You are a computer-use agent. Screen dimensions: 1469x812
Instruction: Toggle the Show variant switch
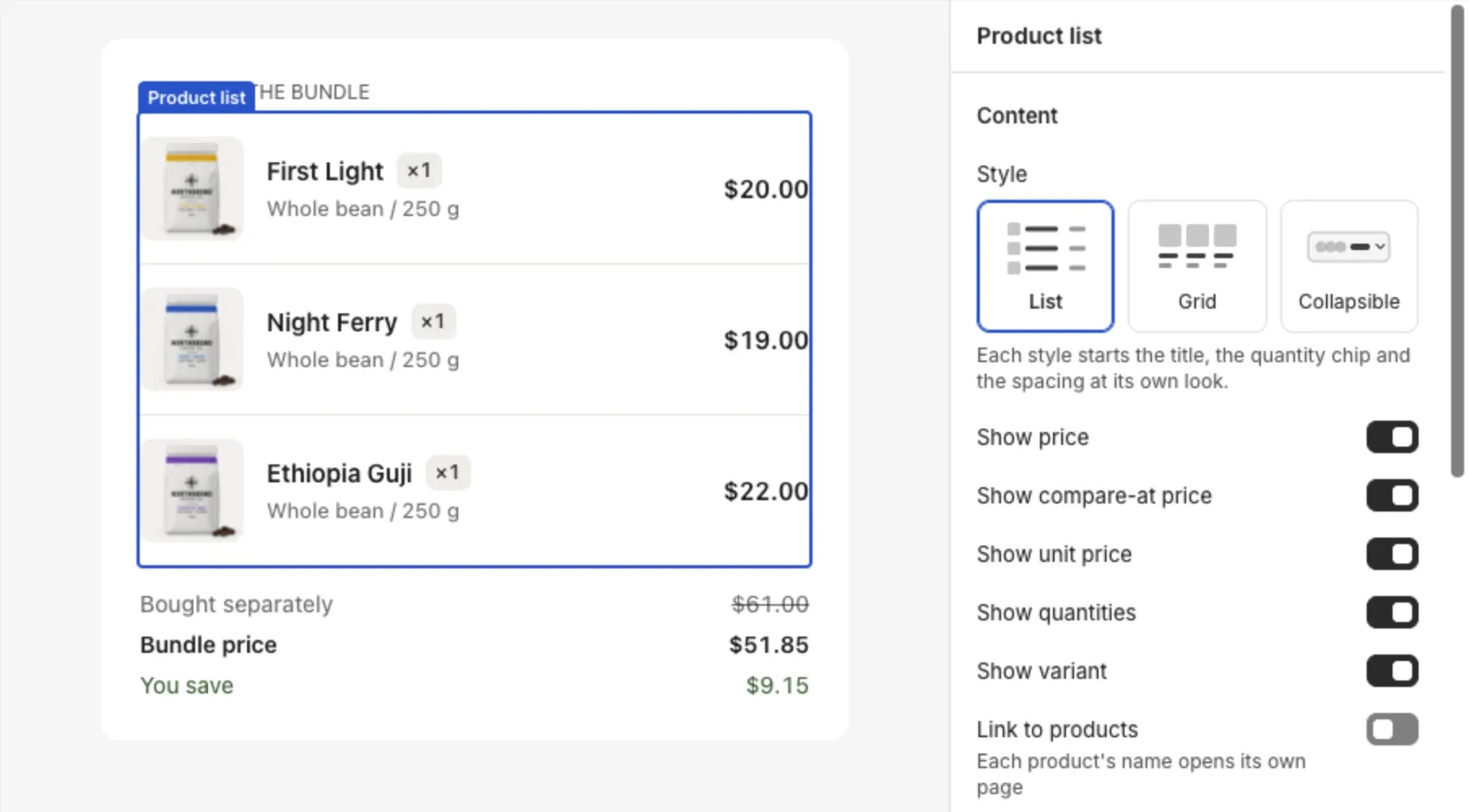coord(1392,671)
